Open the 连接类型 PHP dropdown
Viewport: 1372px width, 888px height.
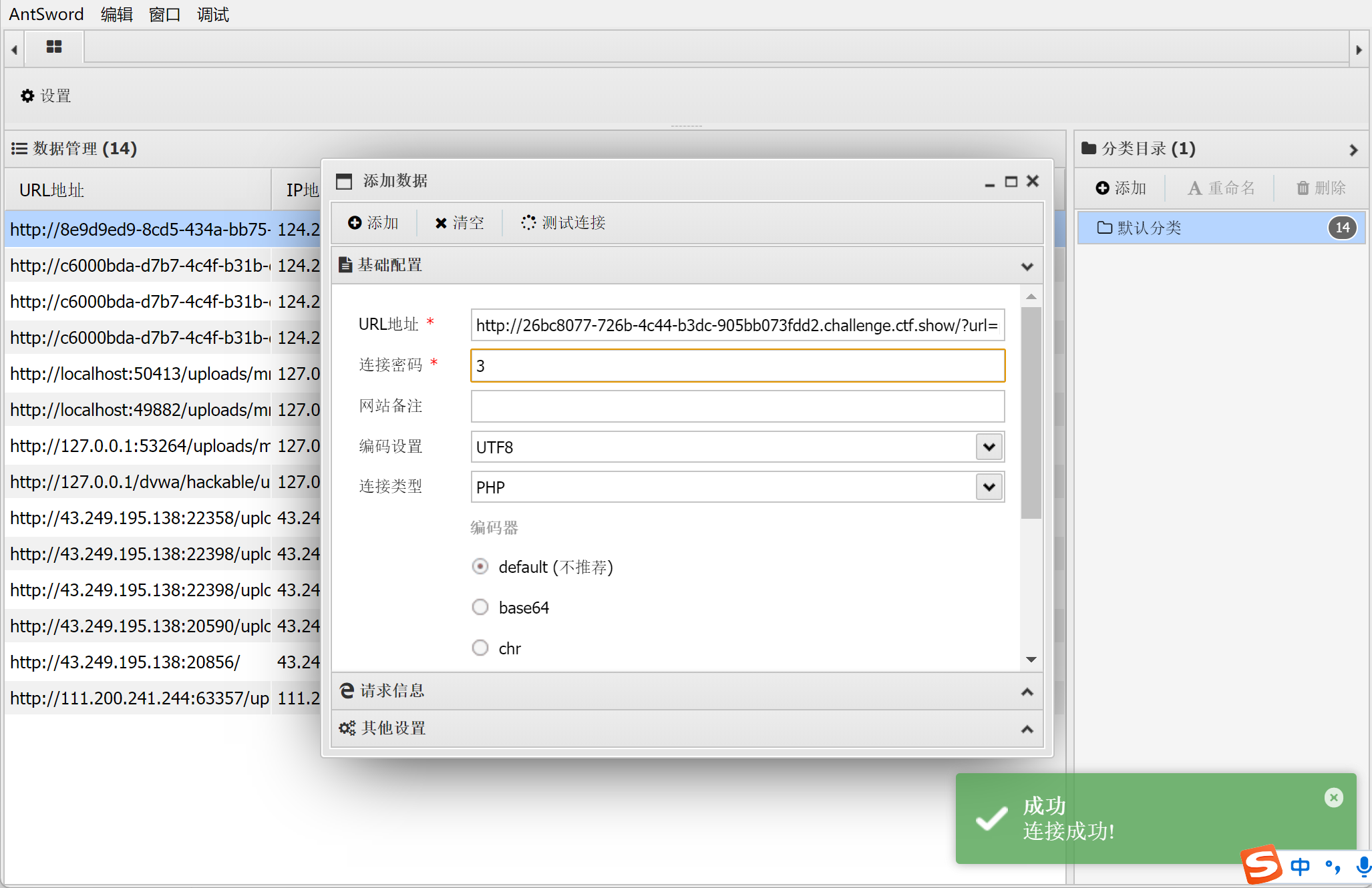[x=989, y=487]
